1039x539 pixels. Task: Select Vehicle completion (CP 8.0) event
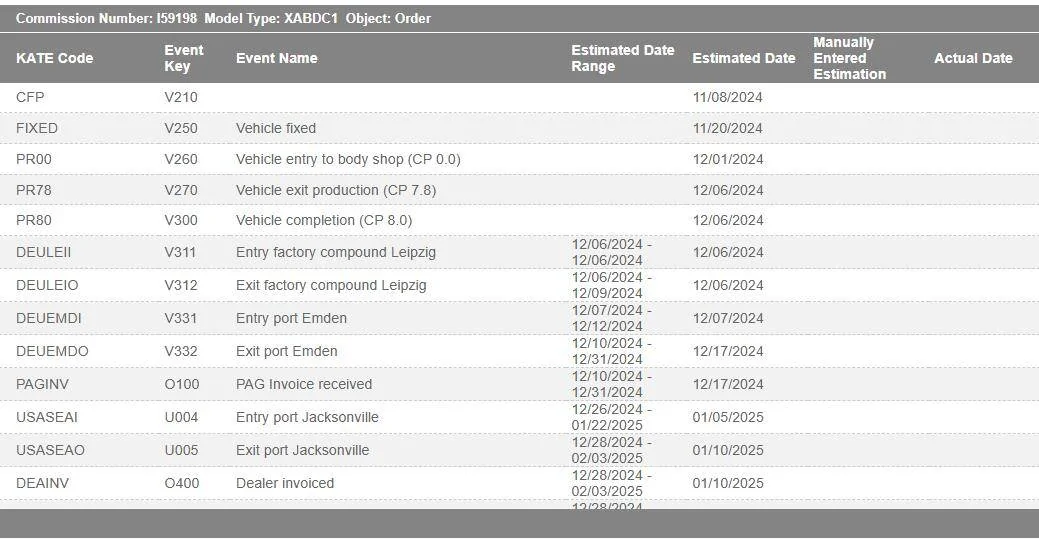click(323, 220)
